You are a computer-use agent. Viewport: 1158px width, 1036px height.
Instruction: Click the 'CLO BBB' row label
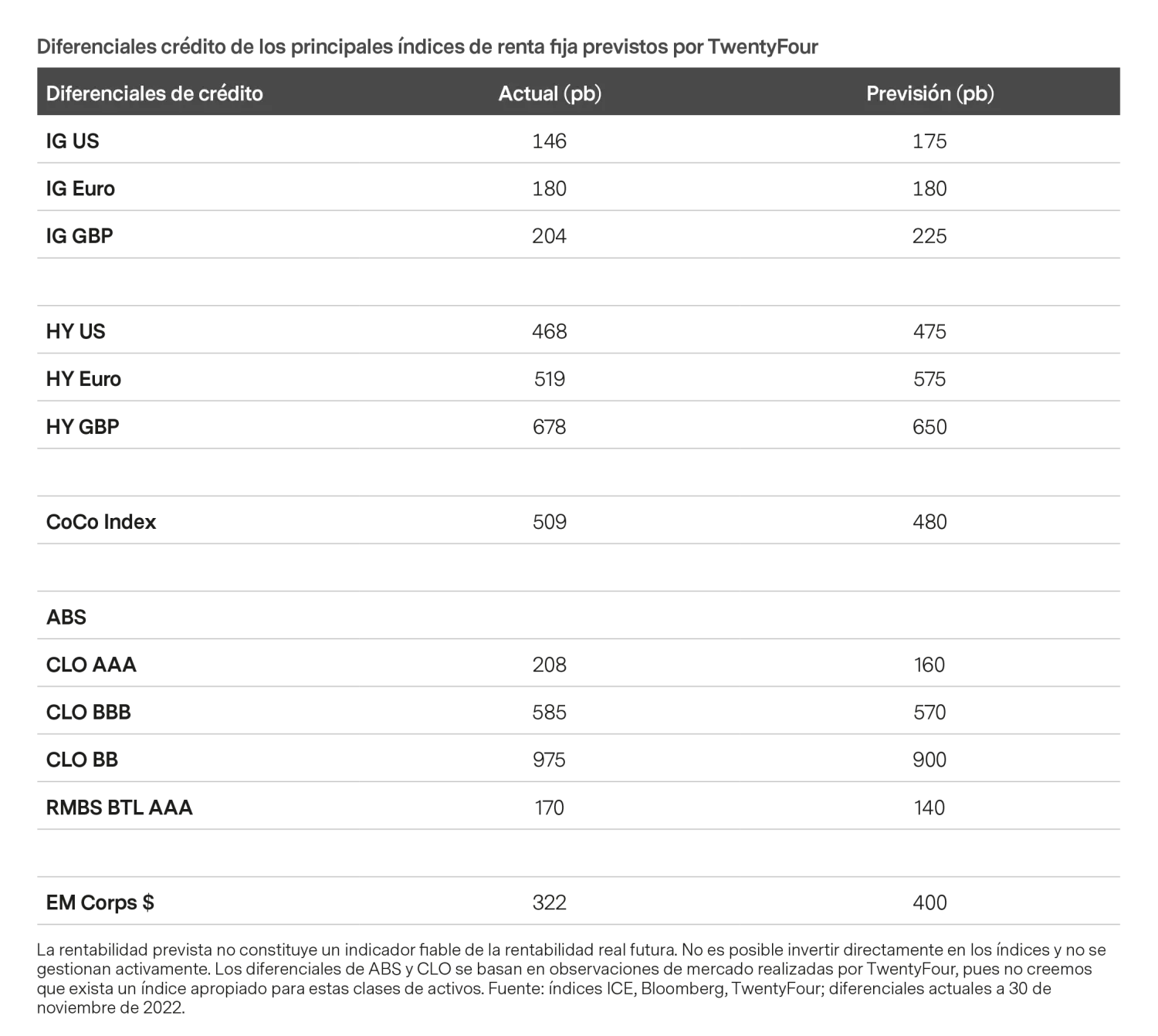[x=89, y=713]
